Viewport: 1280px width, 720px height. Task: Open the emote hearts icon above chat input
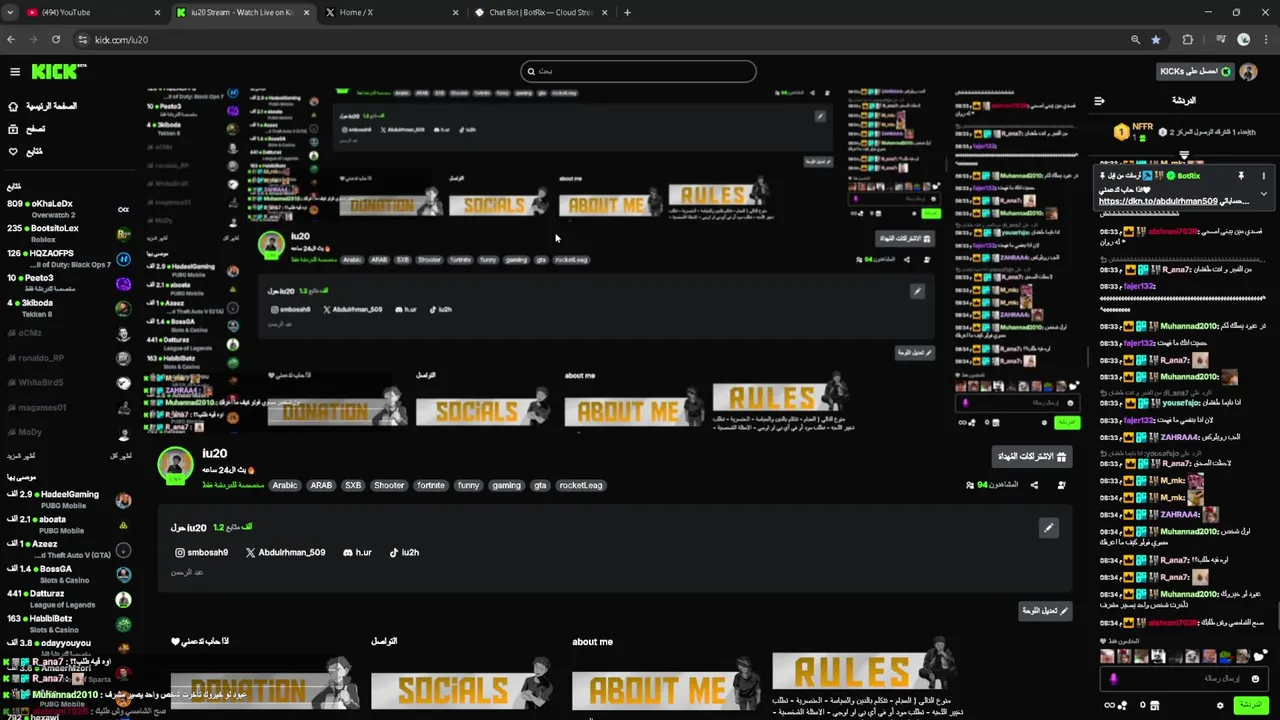1259,656
